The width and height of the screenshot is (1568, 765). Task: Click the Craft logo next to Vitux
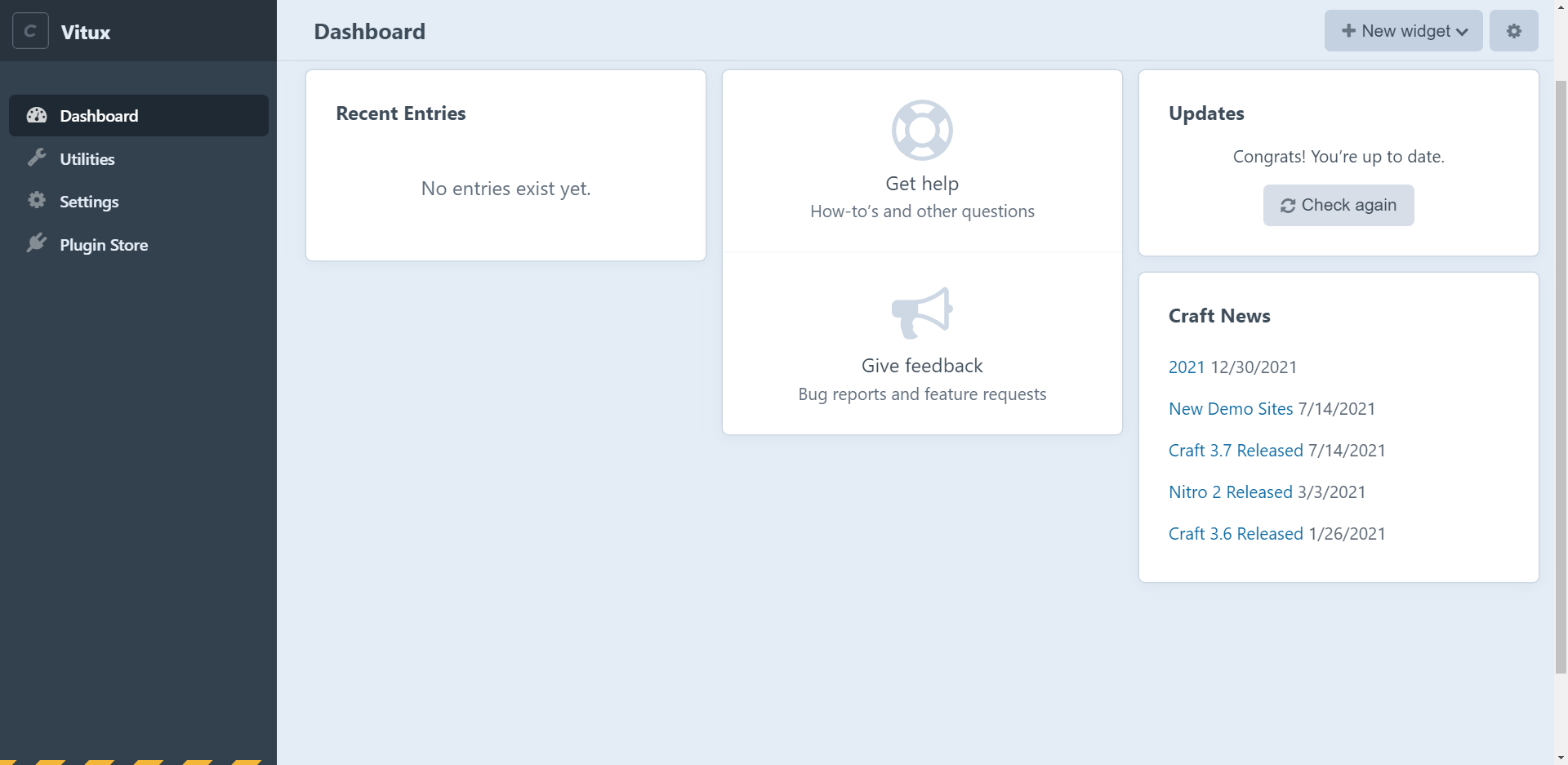point(30,31)
